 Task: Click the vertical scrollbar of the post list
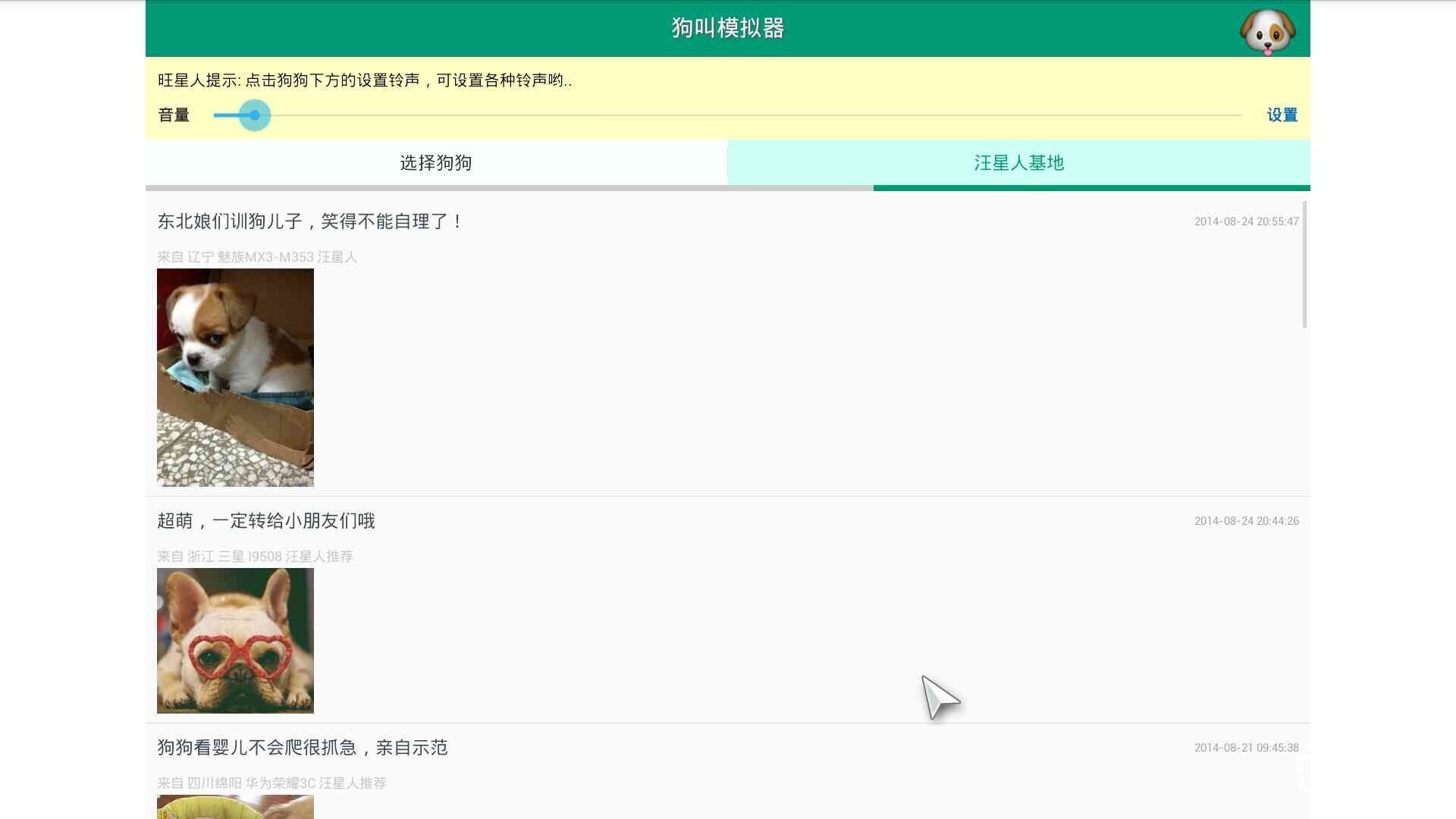pos(1304,265)
